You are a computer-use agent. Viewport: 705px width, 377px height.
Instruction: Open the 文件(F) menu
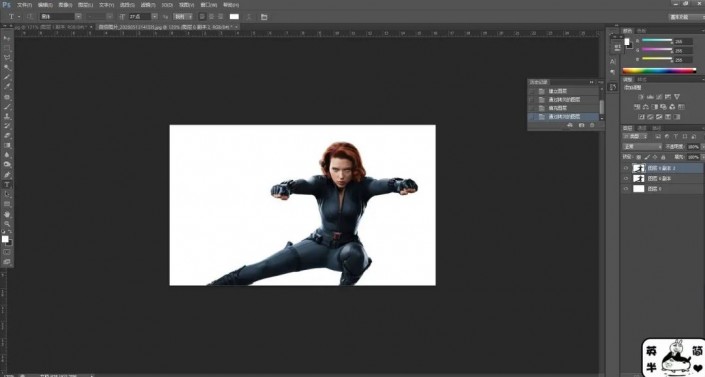point(24,5)
